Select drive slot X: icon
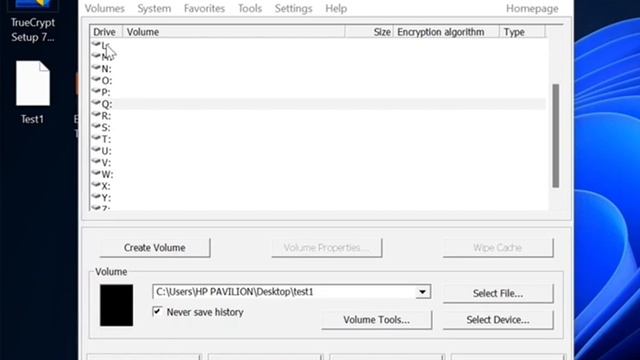This screenshot has width=640, height=360. pyautogui.click(x=96, y=184)
